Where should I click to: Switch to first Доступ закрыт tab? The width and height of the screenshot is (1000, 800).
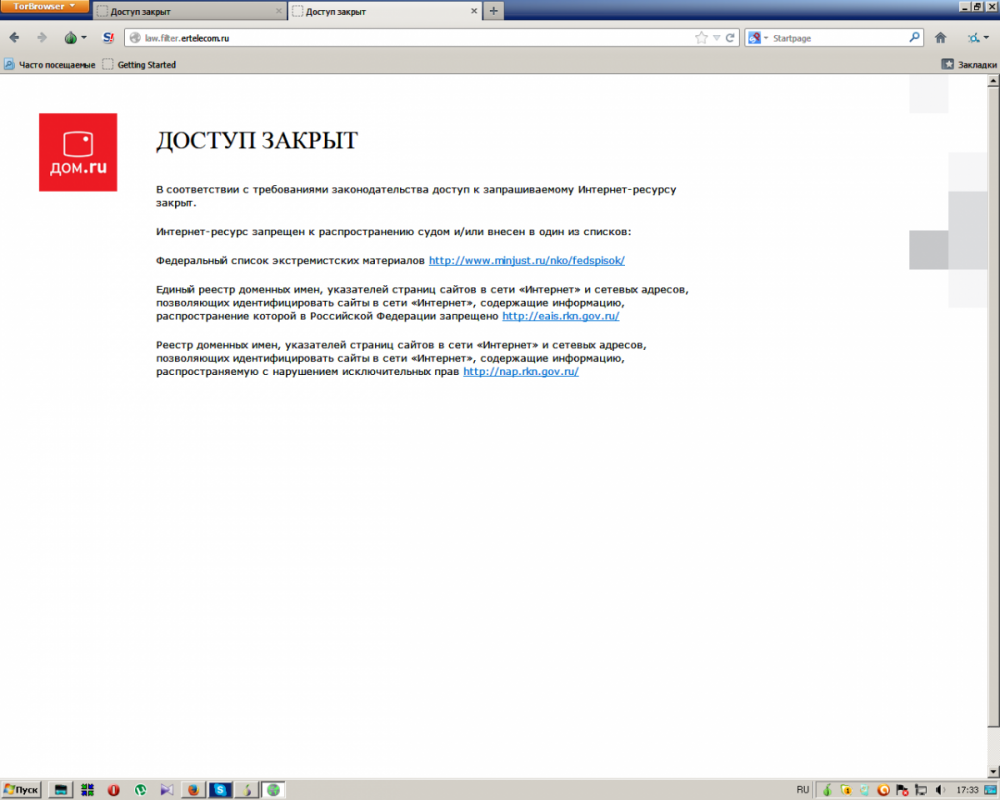[x=189, y=11]
